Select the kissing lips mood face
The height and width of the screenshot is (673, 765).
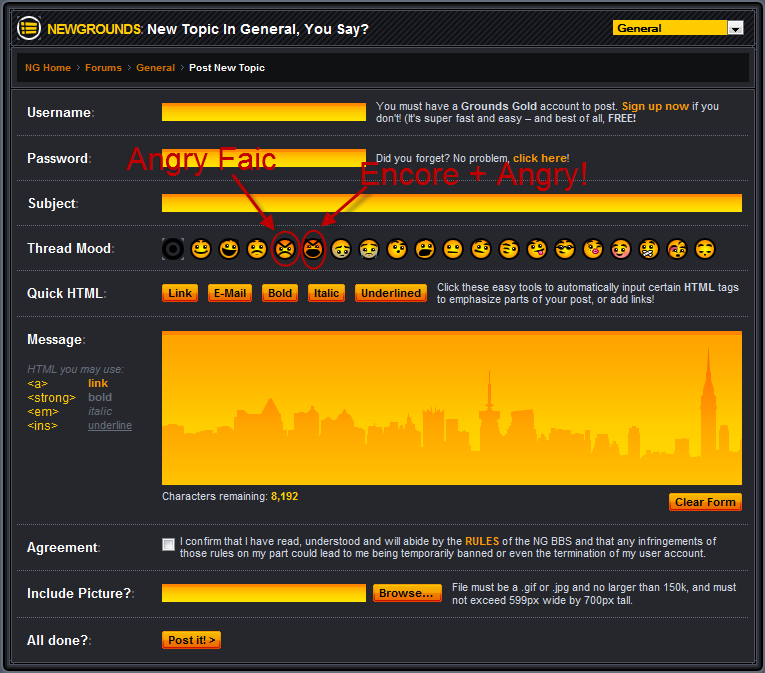(593, 249)
